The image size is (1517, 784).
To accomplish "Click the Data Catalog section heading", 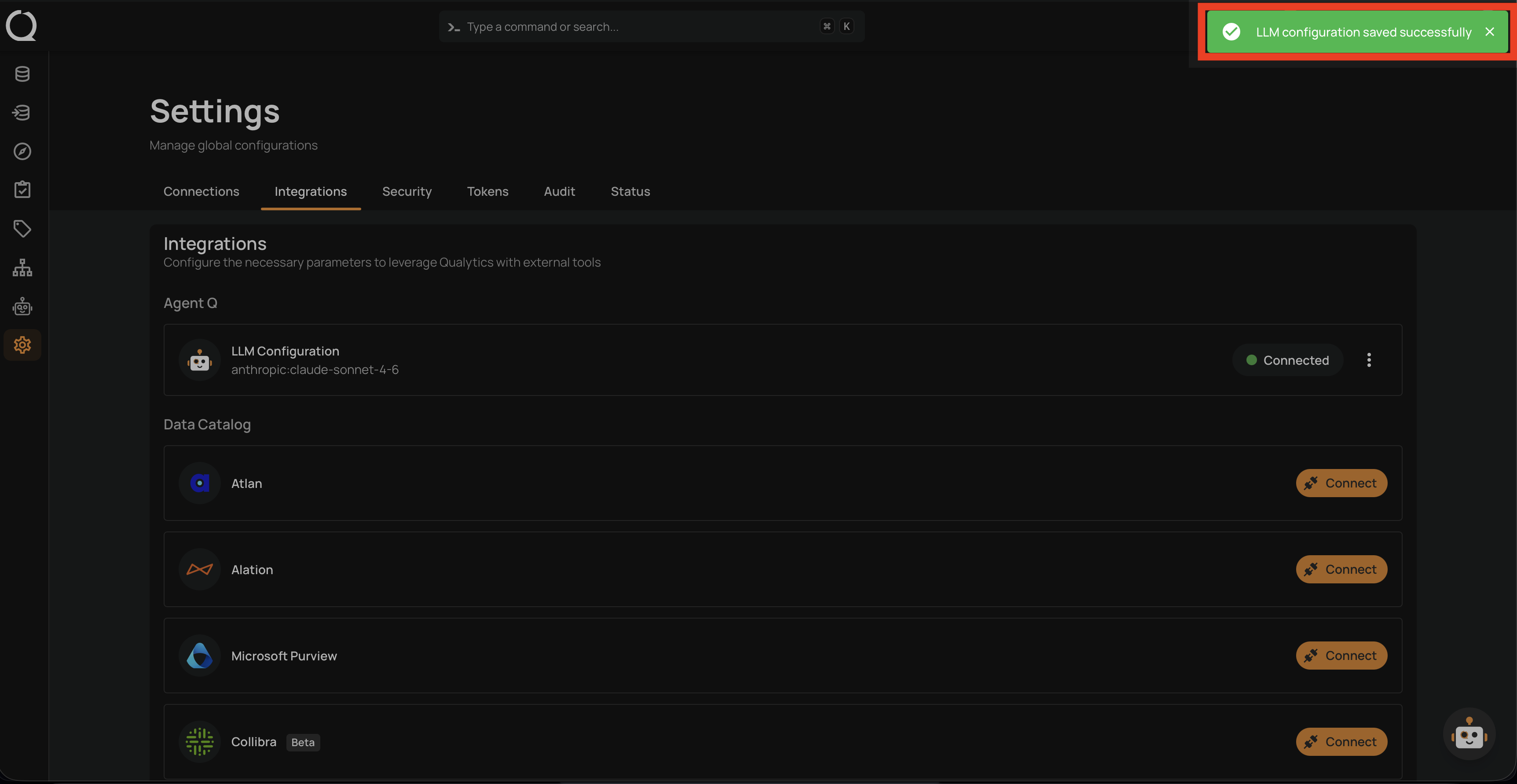I will tap(207, 424).
